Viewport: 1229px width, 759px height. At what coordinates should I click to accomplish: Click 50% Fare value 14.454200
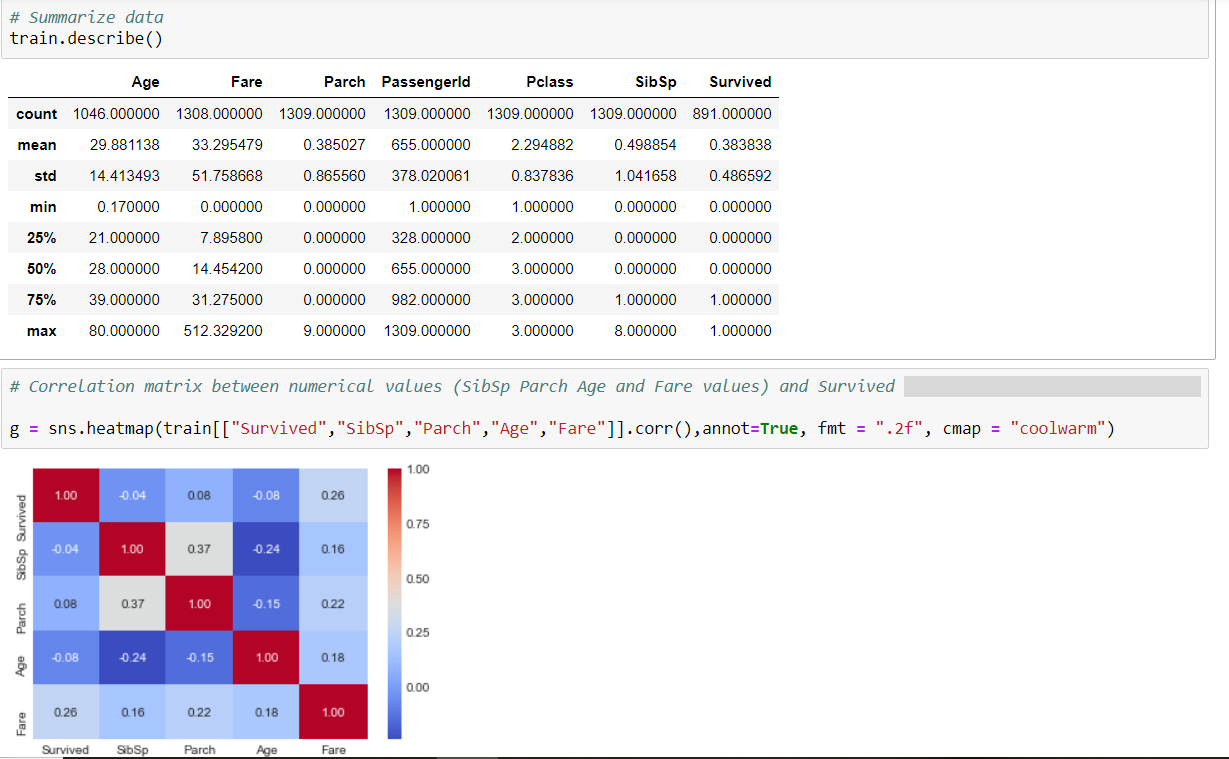pos(227,269)
